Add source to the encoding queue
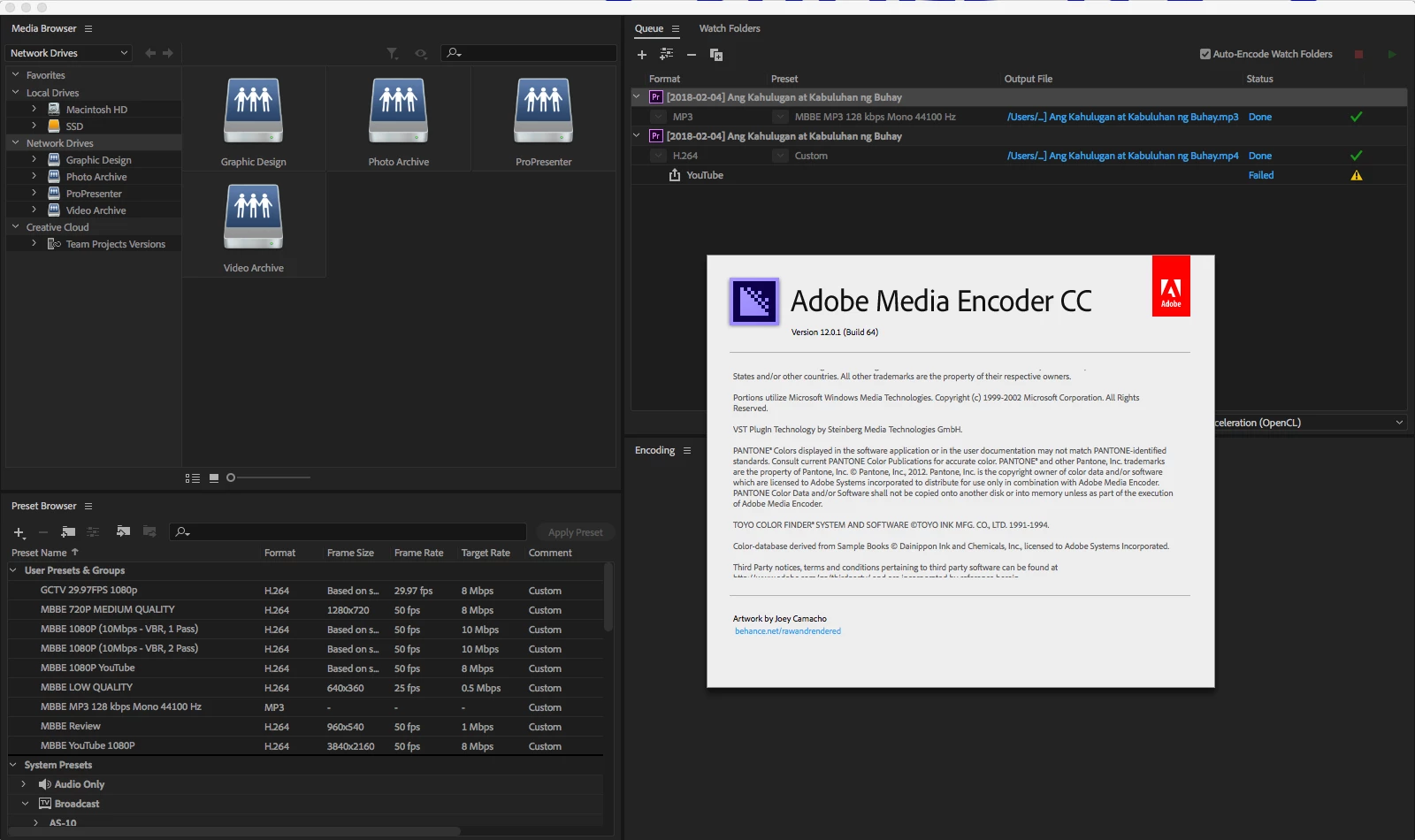Screen dimensions: 1415x840 pyautogui.click(x=642, y=55)
